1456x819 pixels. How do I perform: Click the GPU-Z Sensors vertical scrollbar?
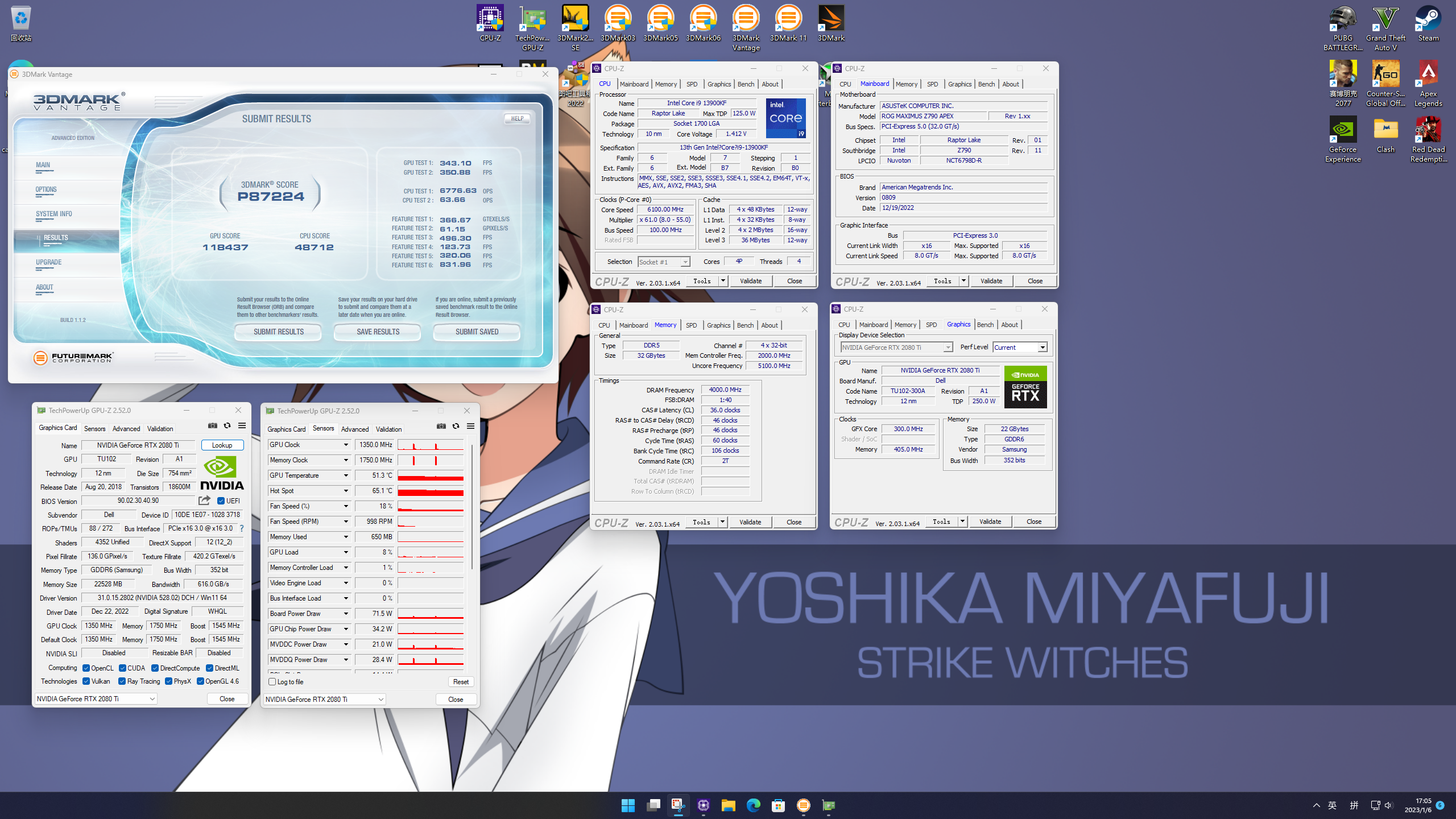471,506
